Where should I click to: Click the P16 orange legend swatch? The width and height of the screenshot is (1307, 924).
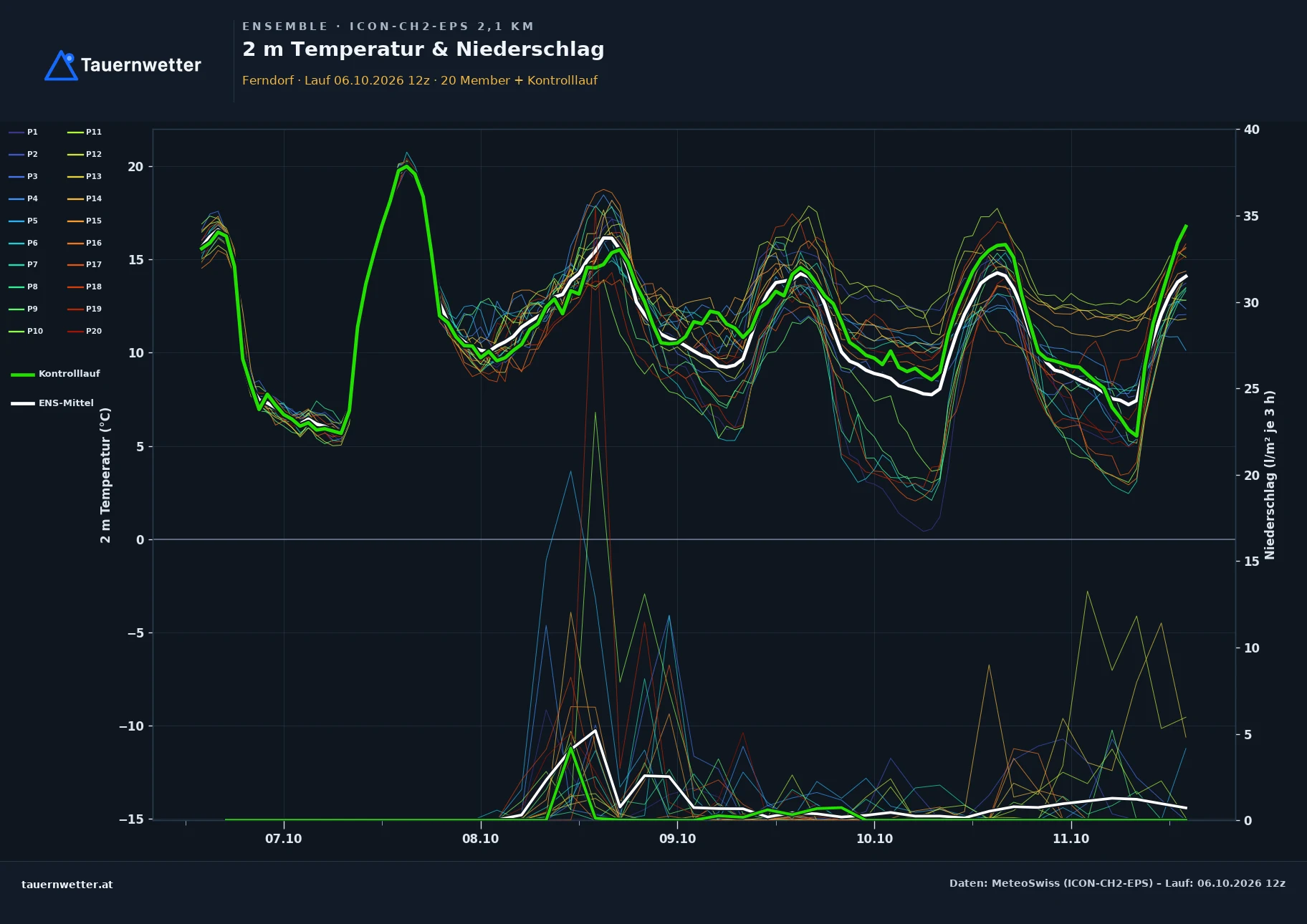coord(75,243)
